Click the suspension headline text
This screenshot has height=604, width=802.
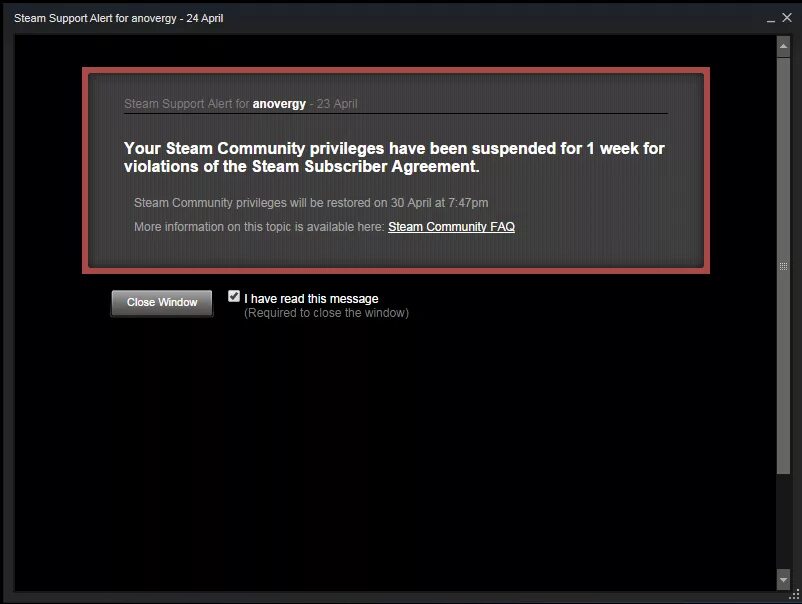[394, 157]
